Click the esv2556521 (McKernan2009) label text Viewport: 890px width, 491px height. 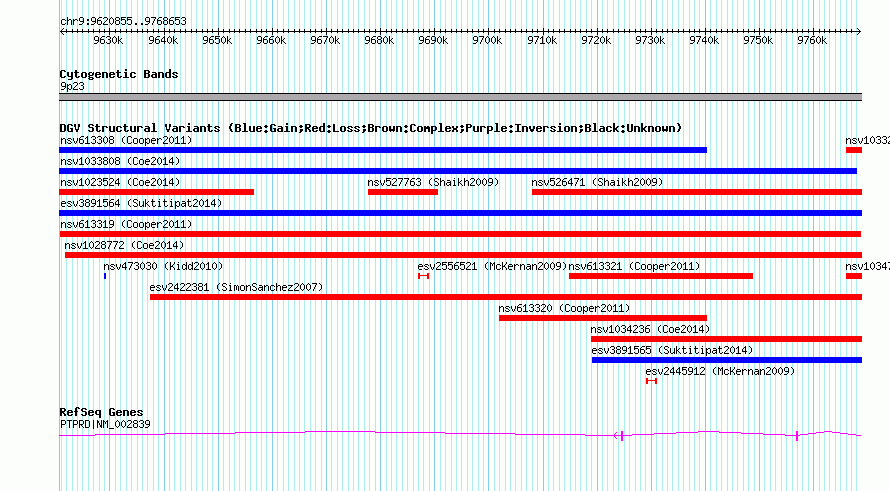(492, 267)
